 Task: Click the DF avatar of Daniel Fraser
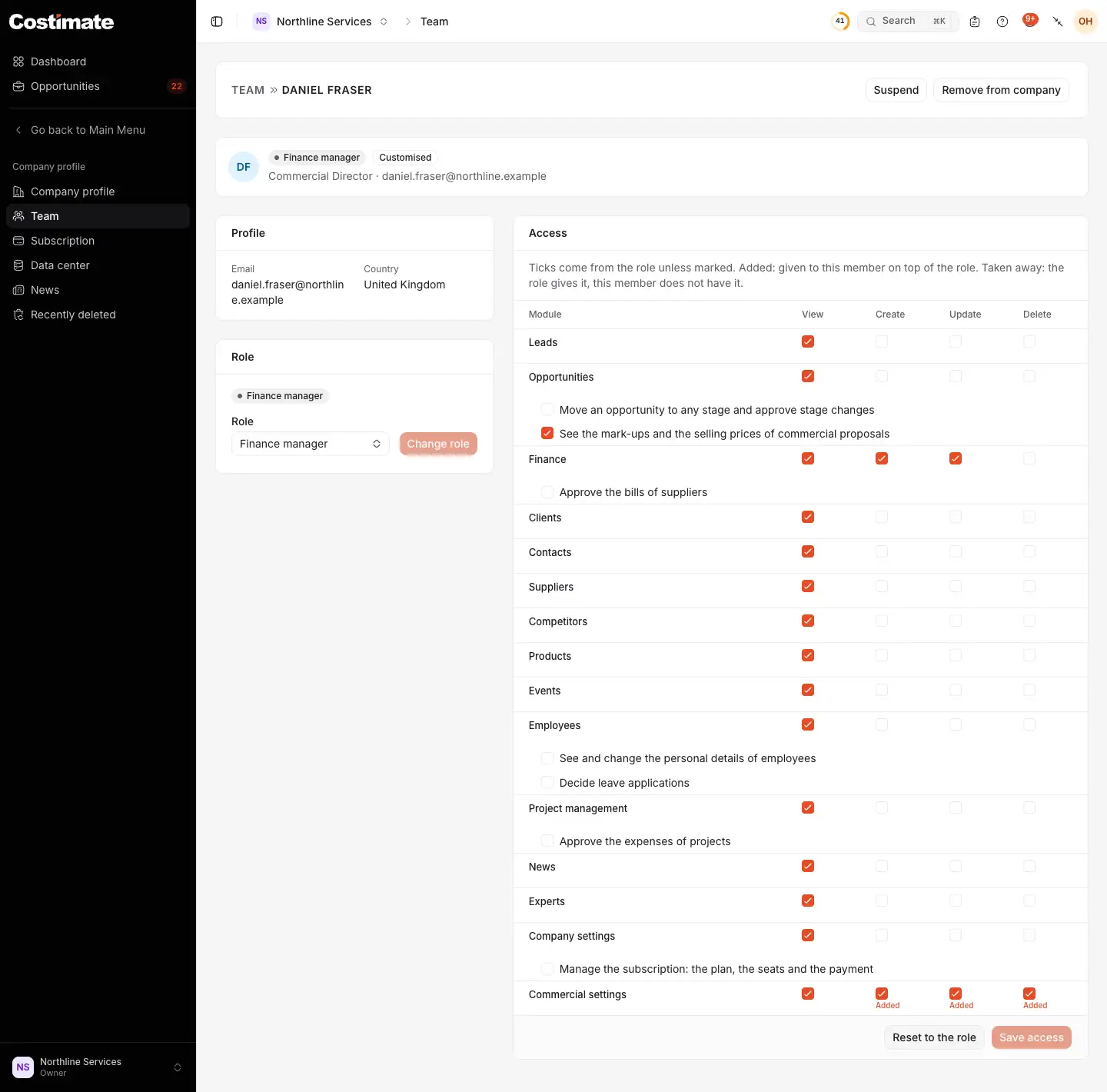[244, 167]
